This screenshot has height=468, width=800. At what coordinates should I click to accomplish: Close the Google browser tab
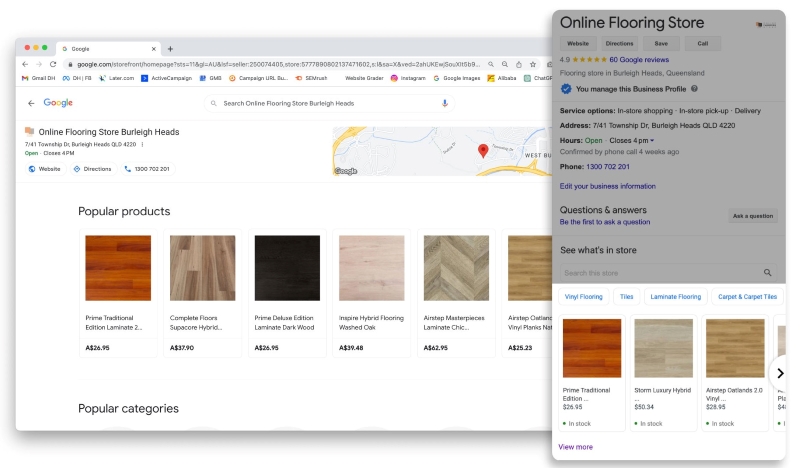pos(154,49)
